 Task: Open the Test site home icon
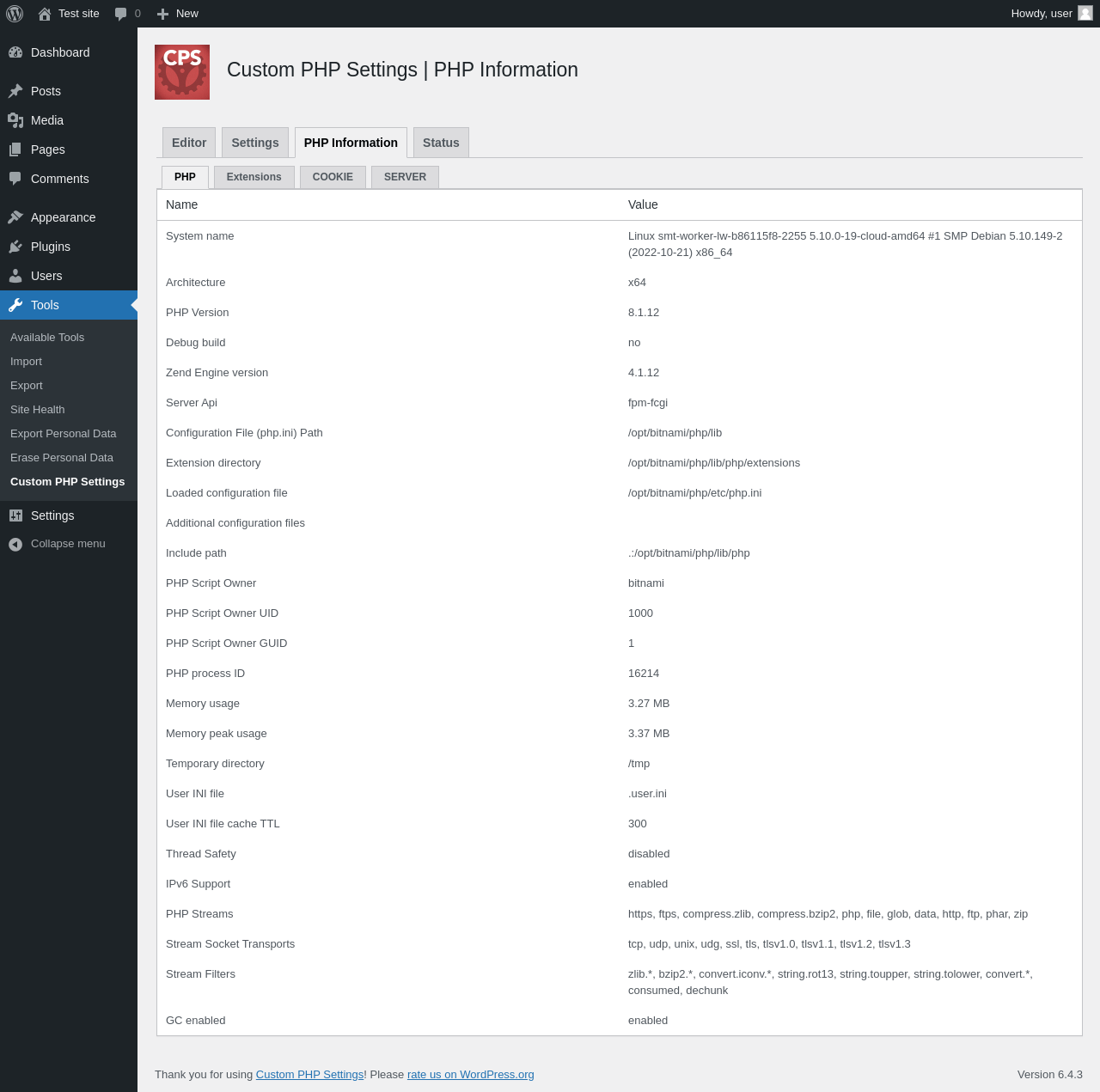(45, 14)
